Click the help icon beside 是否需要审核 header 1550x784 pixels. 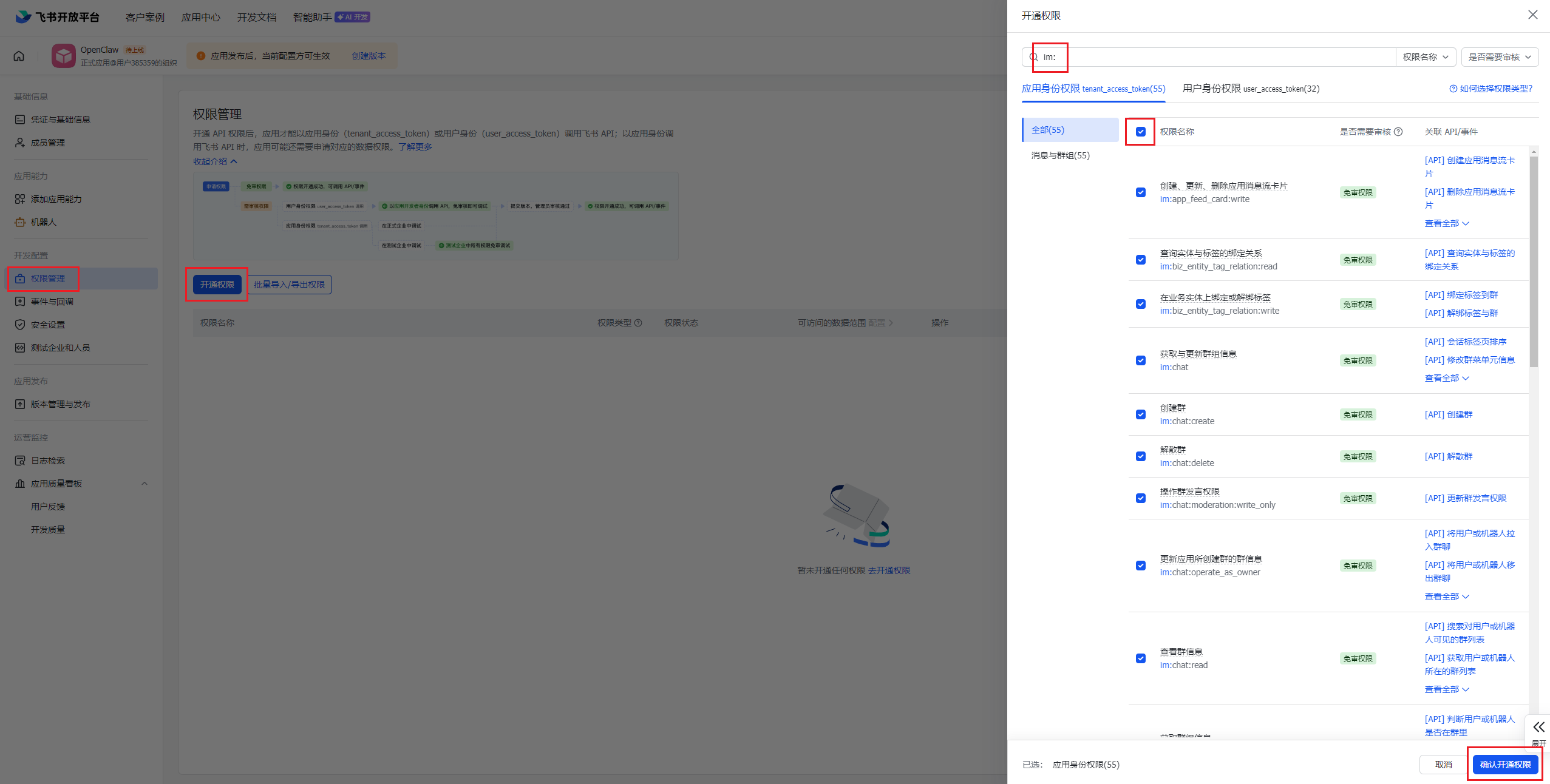click(1398, 132)
